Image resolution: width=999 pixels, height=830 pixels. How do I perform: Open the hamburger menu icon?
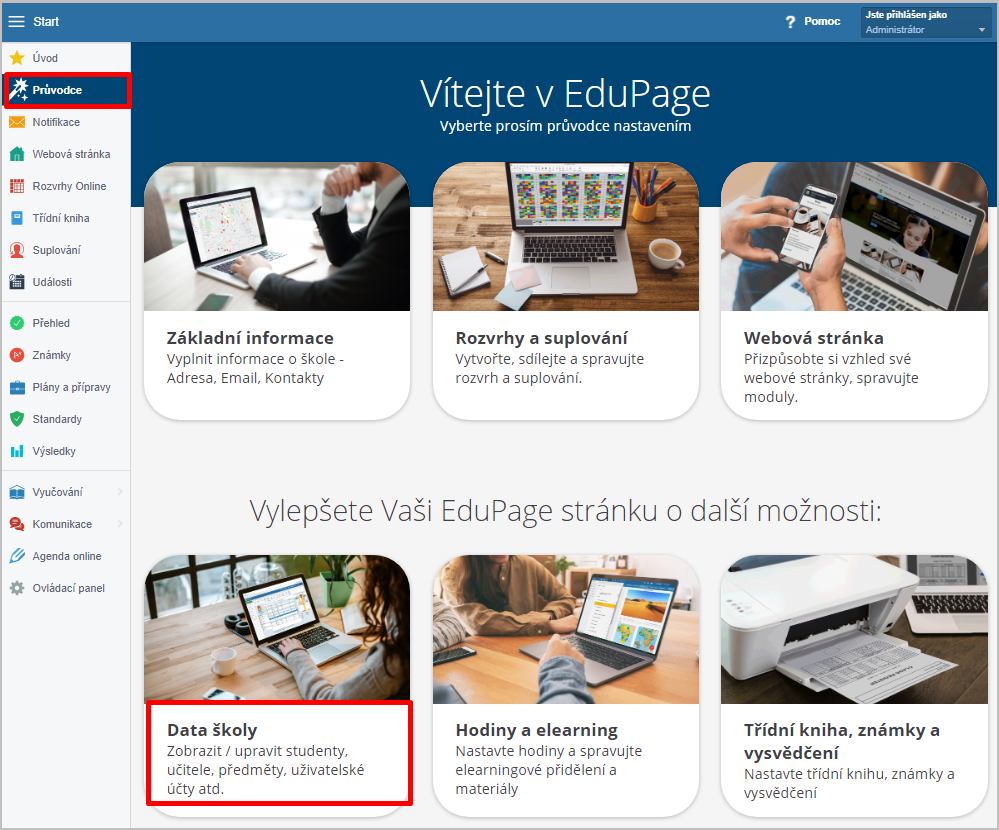pos(17,22)
